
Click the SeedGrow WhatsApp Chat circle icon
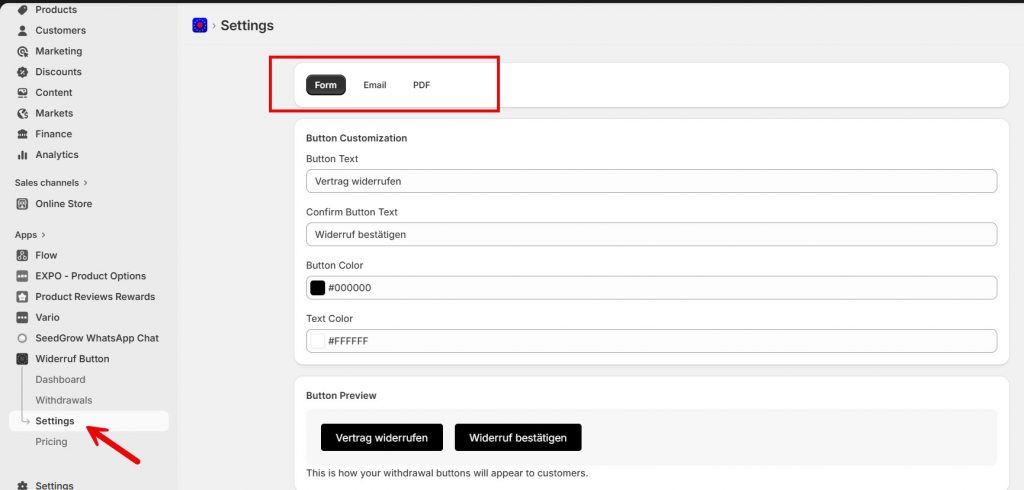pos(23,338)
